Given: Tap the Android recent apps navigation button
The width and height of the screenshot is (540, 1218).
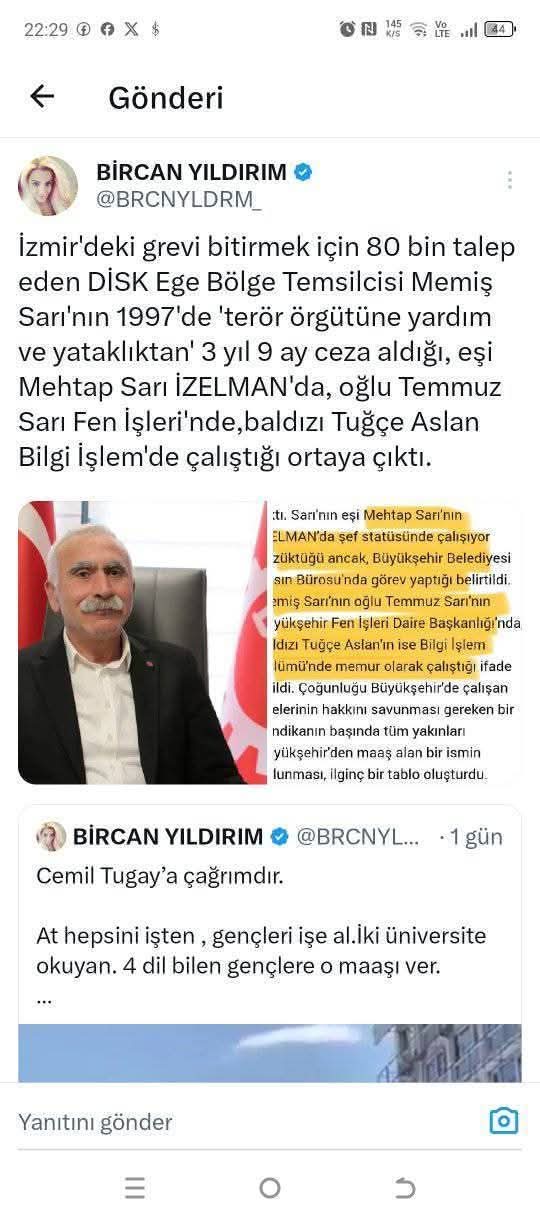Looking at the screenshot, I should [x=135, y=1188].
